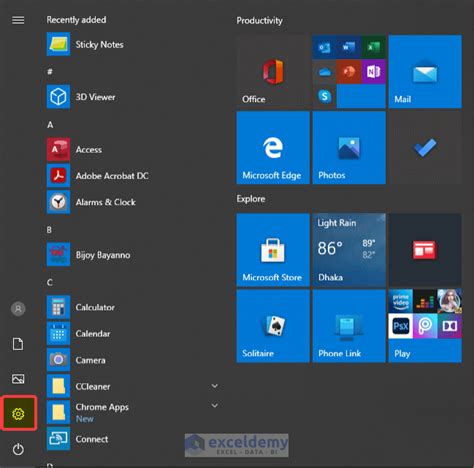
Task: Launch the Mail tile
Action: (x=425, y=72)
